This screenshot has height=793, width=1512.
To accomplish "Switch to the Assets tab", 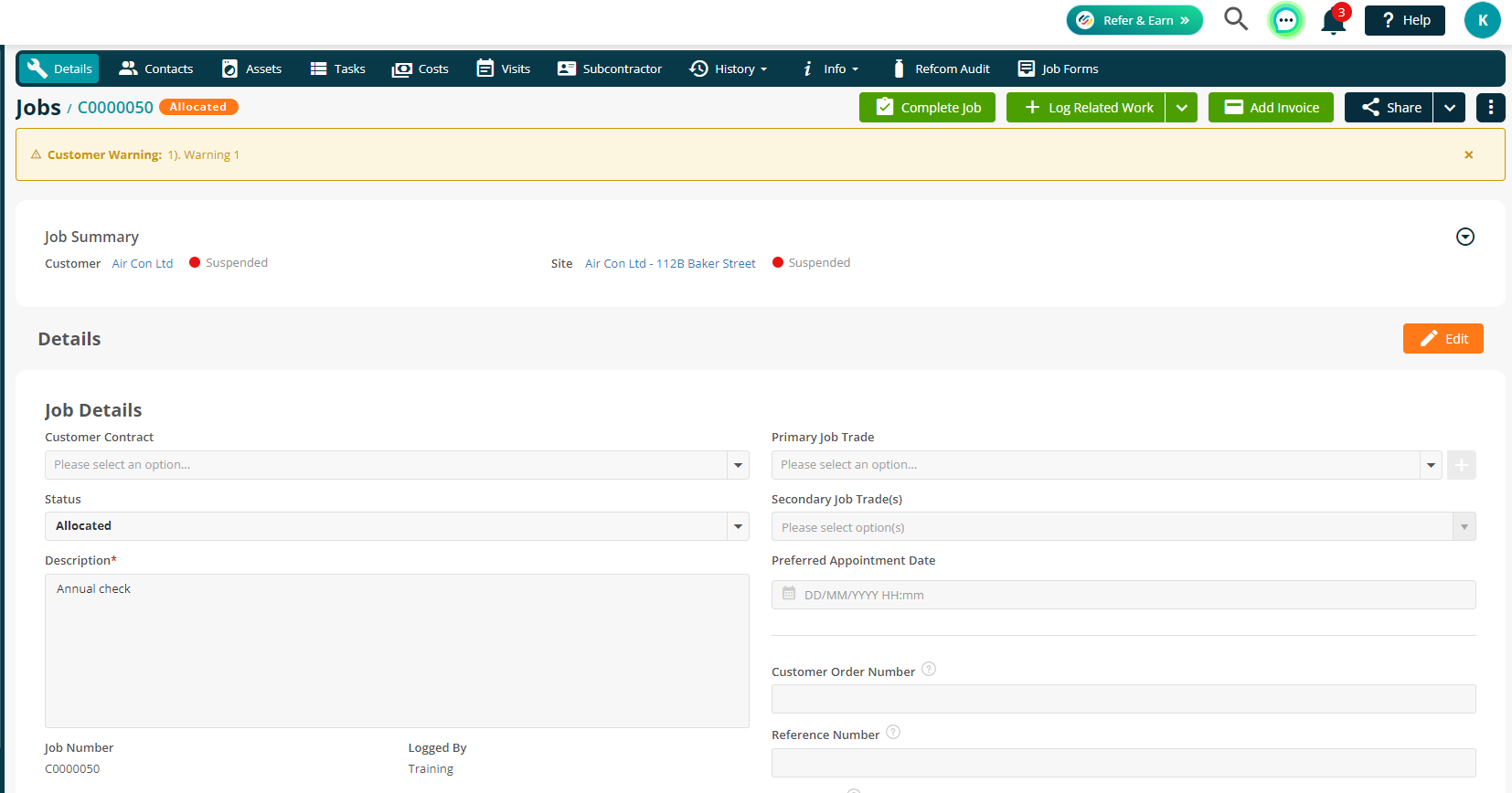I will [x=251, y=69].
